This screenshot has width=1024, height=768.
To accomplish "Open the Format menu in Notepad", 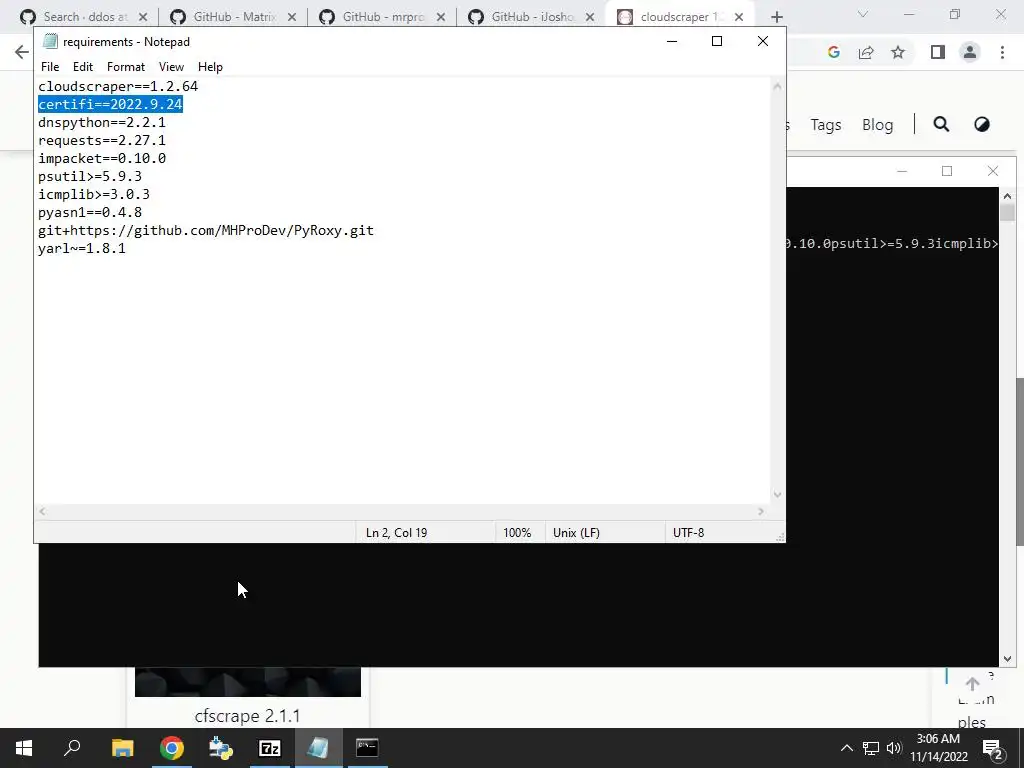I will point(126,67).
